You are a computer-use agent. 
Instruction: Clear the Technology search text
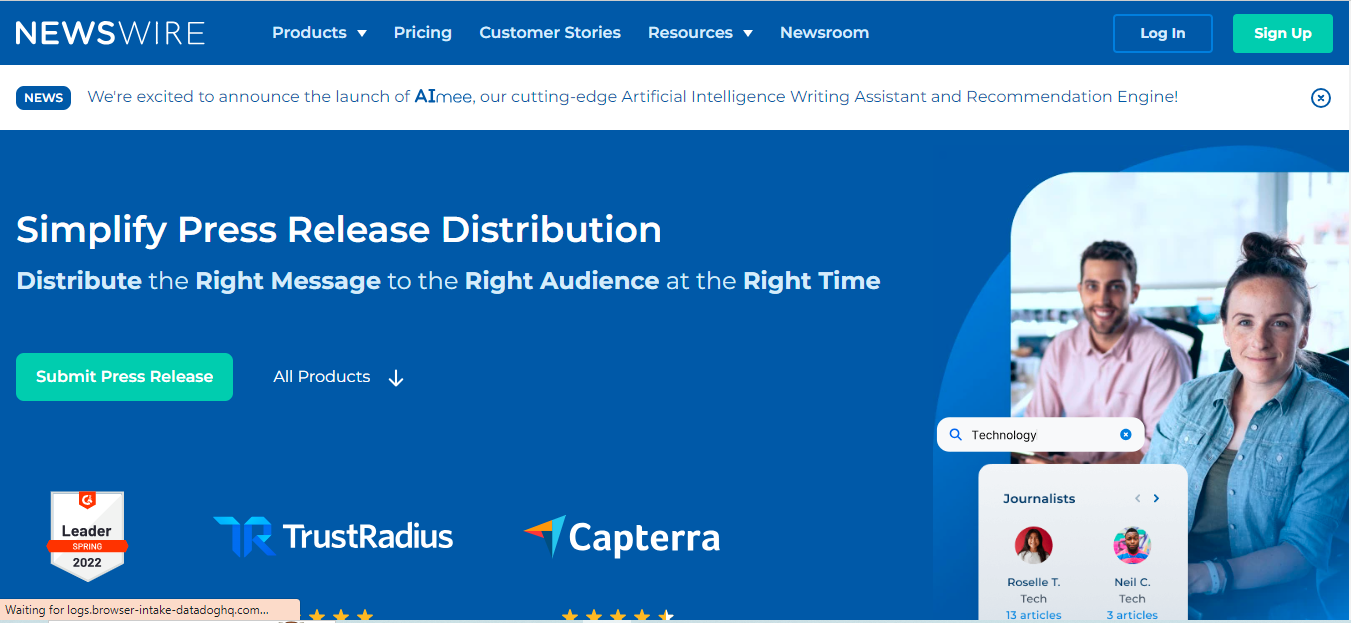[1125, 435]
